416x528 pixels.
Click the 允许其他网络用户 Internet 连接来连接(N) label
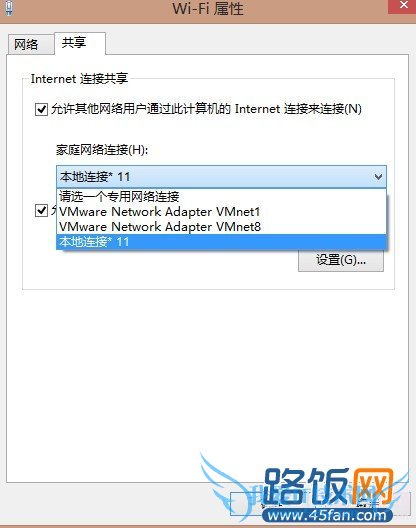point(206,109)
